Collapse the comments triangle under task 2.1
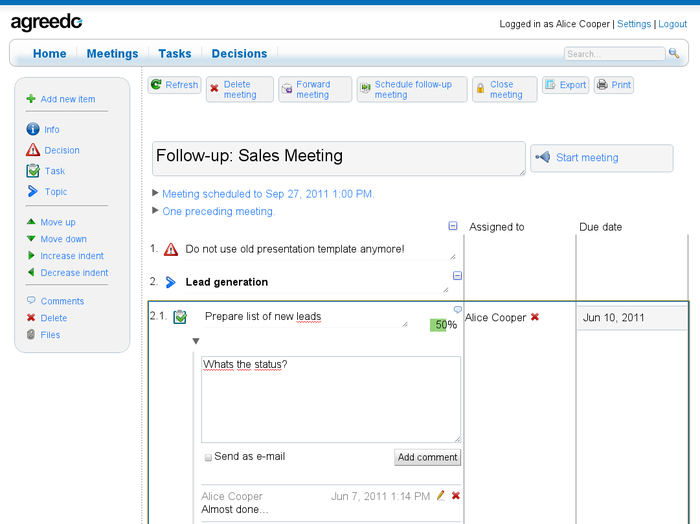 [x=197, y=342]
